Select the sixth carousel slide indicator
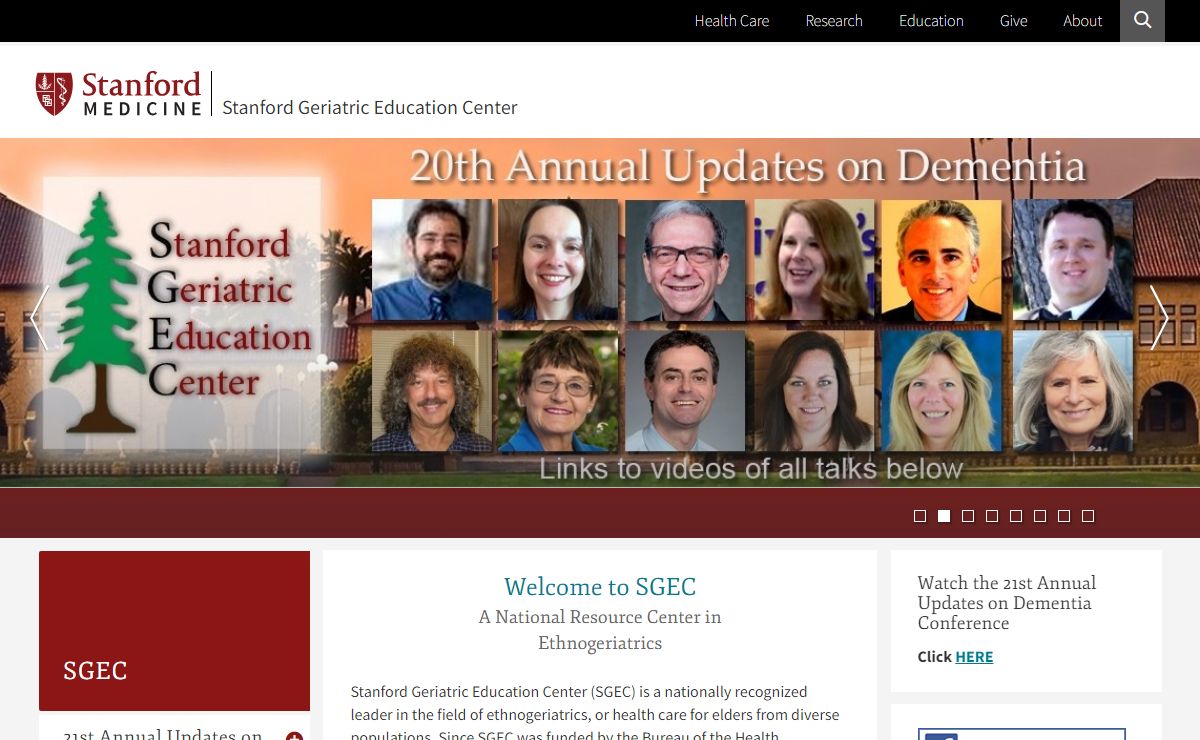The height and width of the screenshot is (740, 1200). pyautogui.click(x=1040, y=516)
